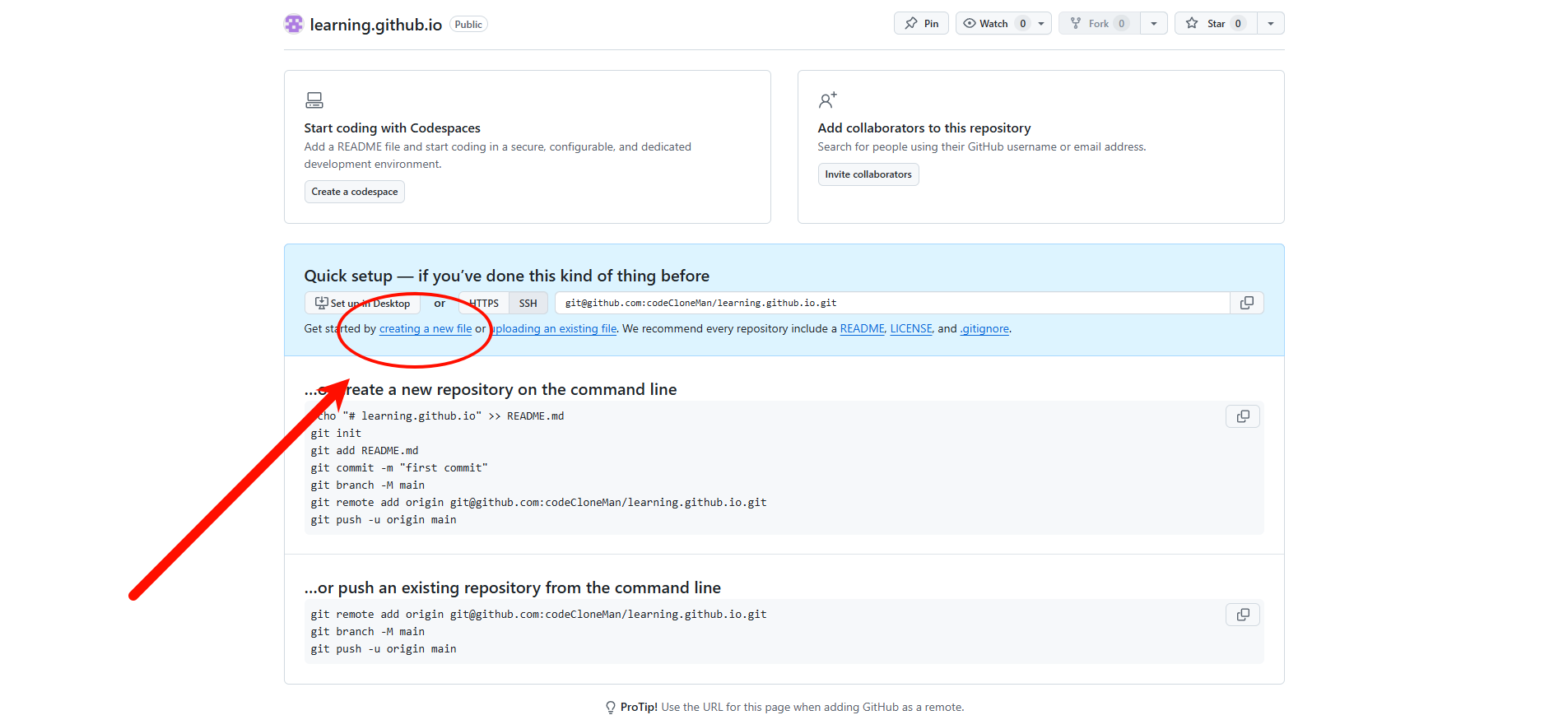Copy the push existing repository commands
This screenshot has width=1568, height=715.
[1243, 615]
